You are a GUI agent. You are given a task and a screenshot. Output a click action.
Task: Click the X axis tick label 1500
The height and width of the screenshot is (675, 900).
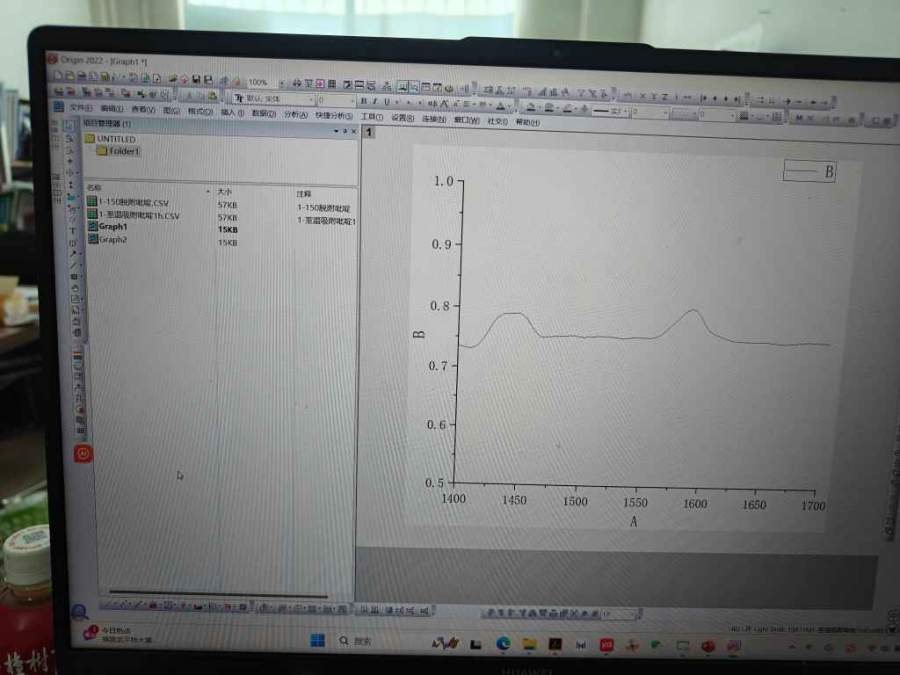tap(575, 502)
